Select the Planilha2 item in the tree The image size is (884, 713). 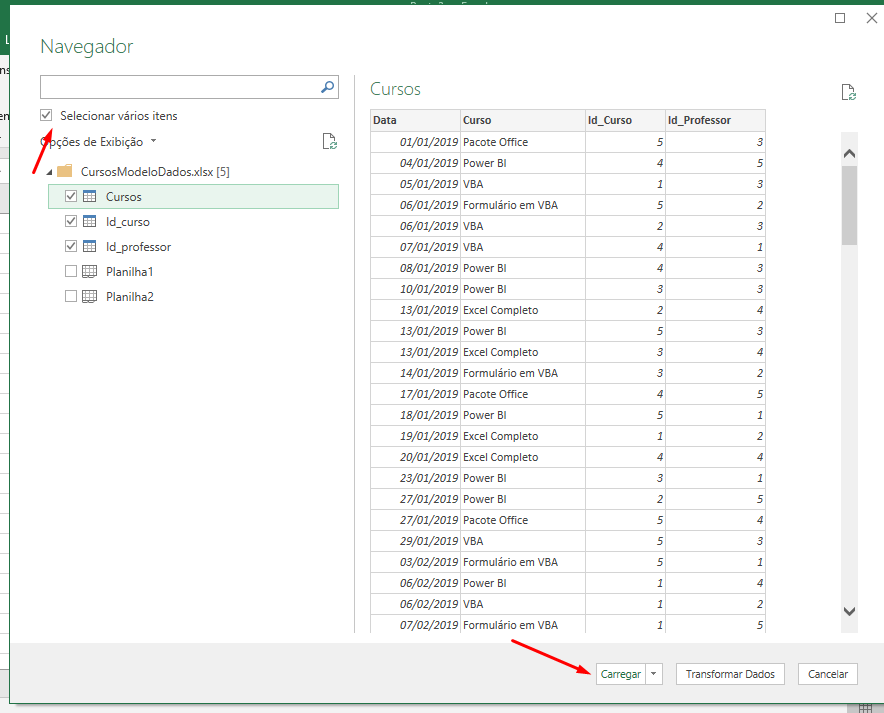[130, 296]
